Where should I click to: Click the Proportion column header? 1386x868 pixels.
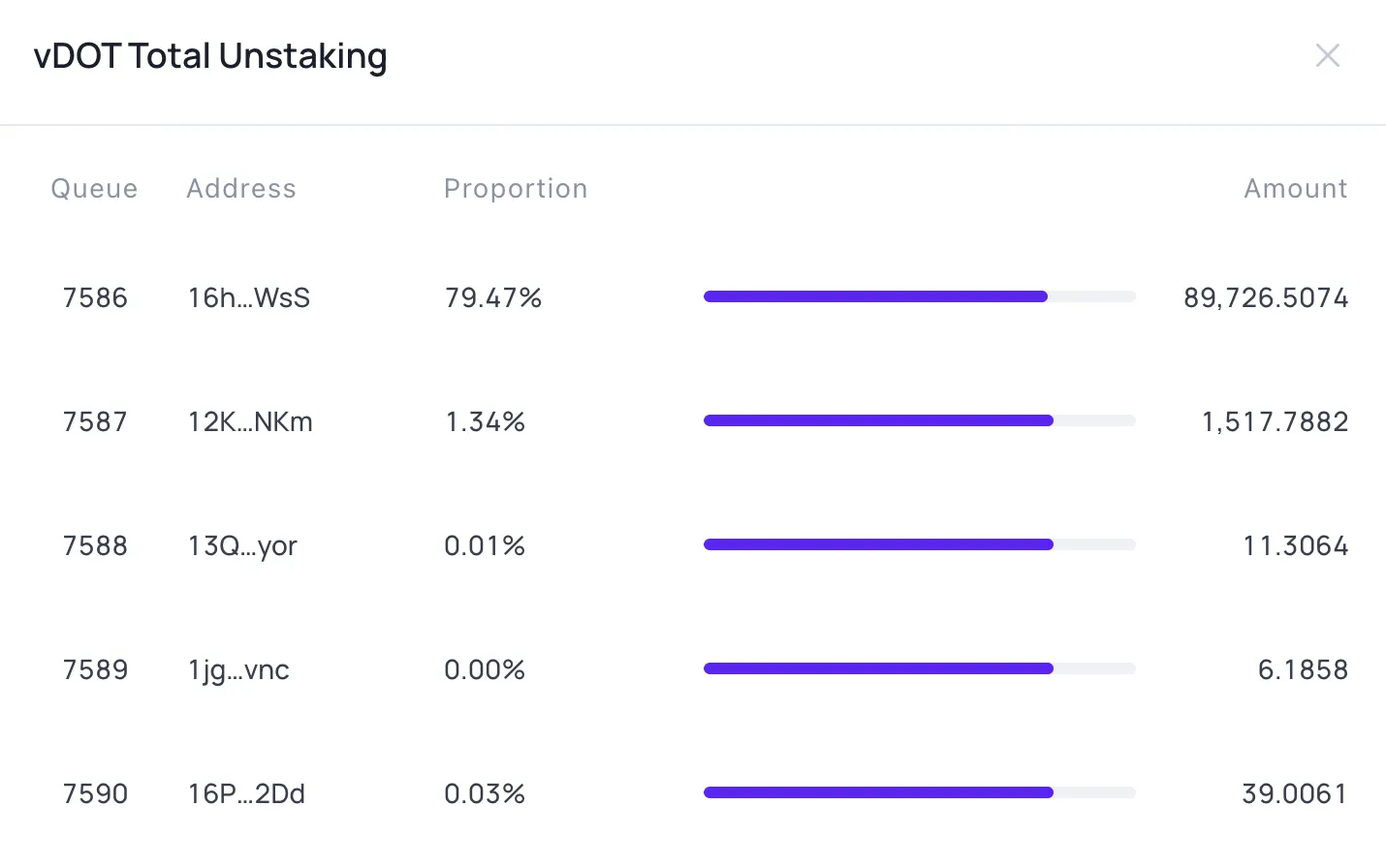[x=516, y=188]
